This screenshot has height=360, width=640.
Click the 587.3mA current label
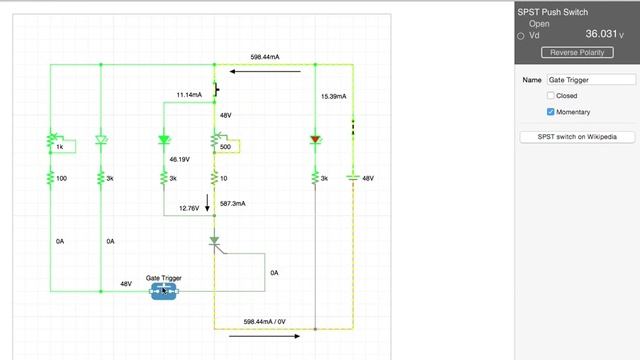(233, 203)
